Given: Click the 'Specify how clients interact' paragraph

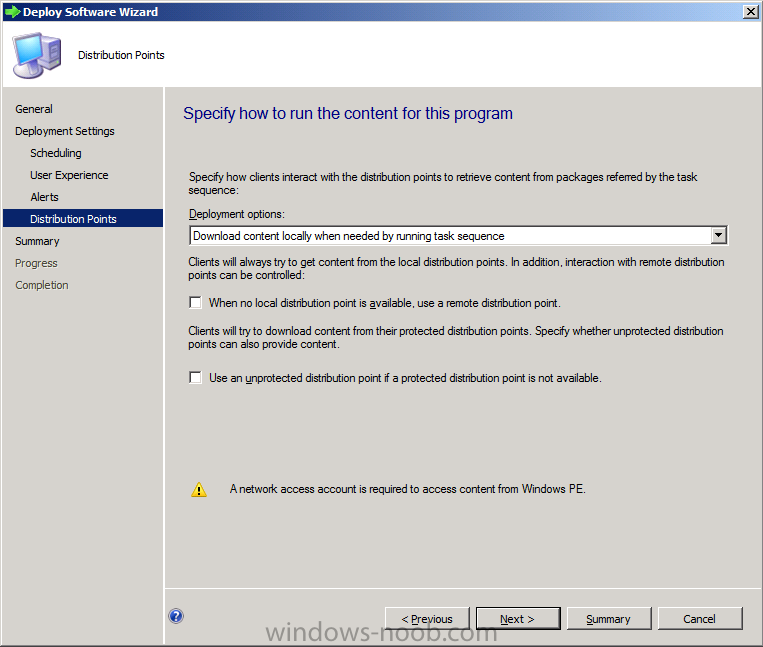Looking at the screenshot, I should 443,183.
